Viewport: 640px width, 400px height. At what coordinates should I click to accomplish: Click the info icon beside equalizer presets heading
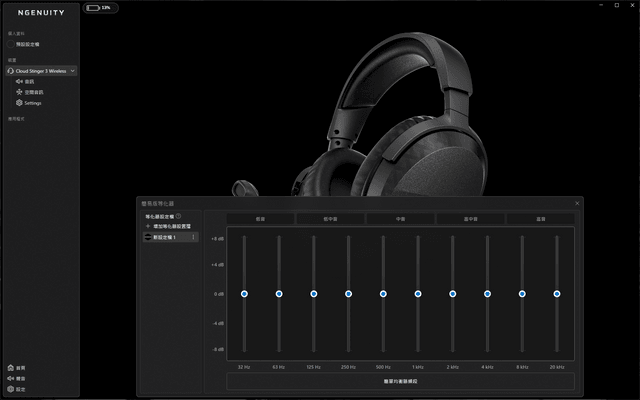[178, 216]
